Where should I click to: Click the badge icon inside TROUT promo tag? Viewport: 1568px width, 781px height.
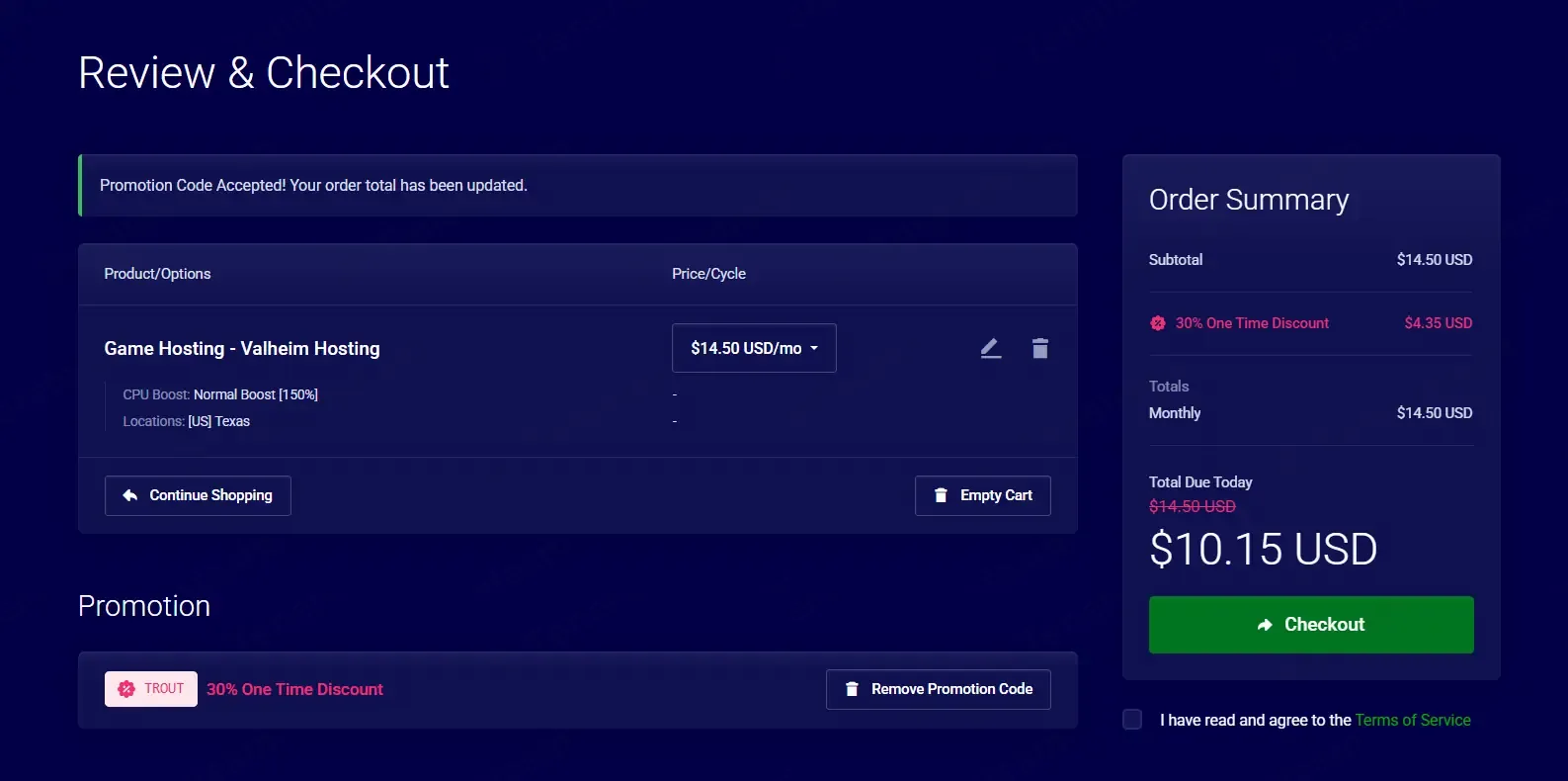(126, 689)
